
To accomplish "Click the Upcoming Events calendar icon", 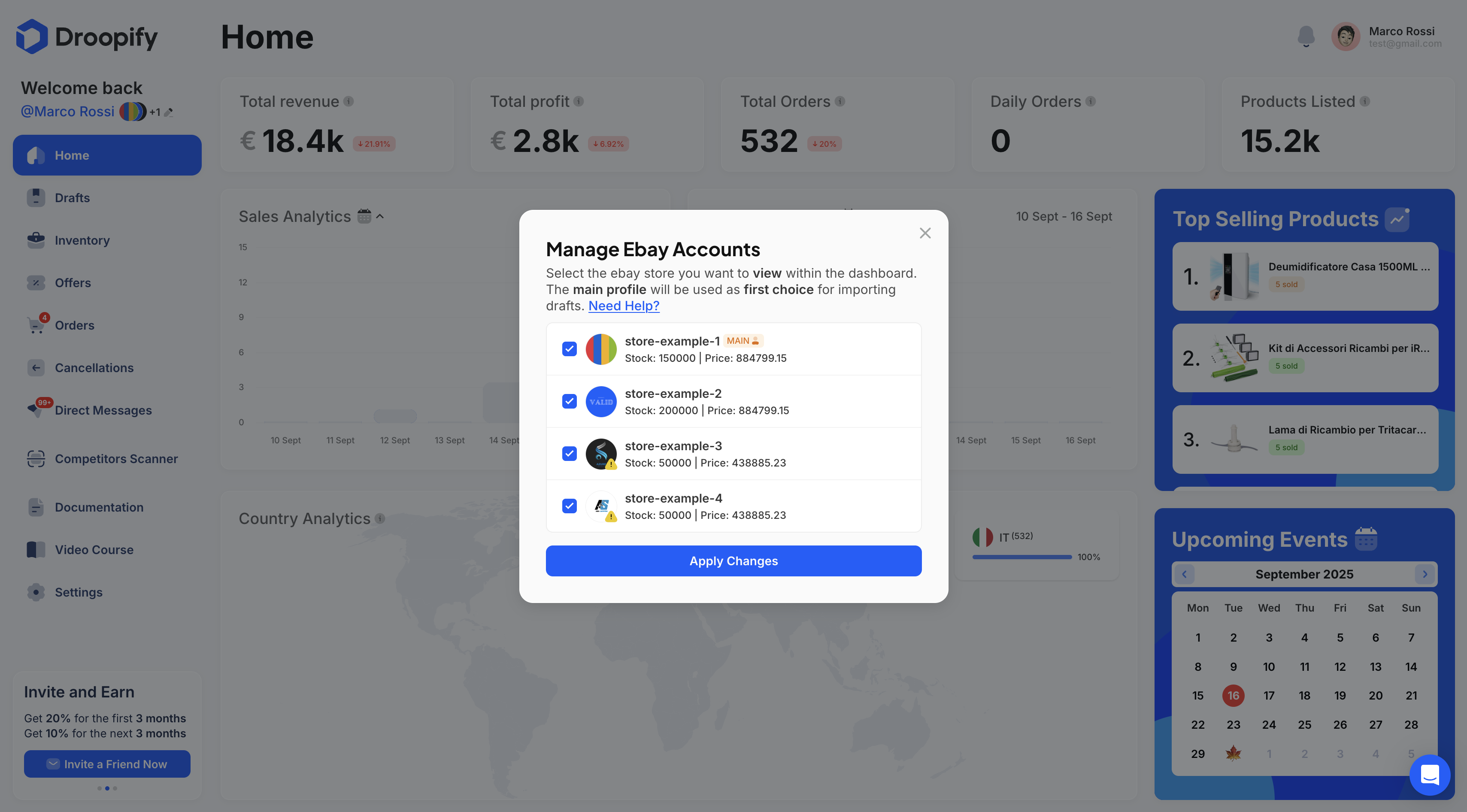I will pyautogui.click(x=1366, y=539).
